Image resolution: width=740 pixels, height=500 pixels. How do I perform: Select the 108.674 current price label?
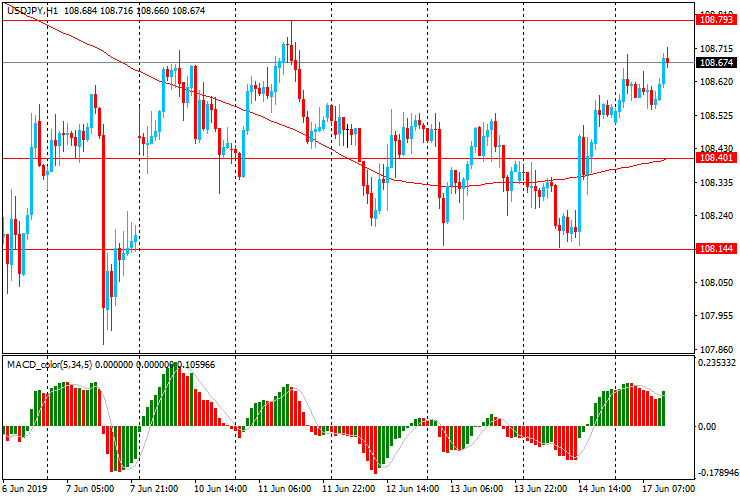coord(716,62)
